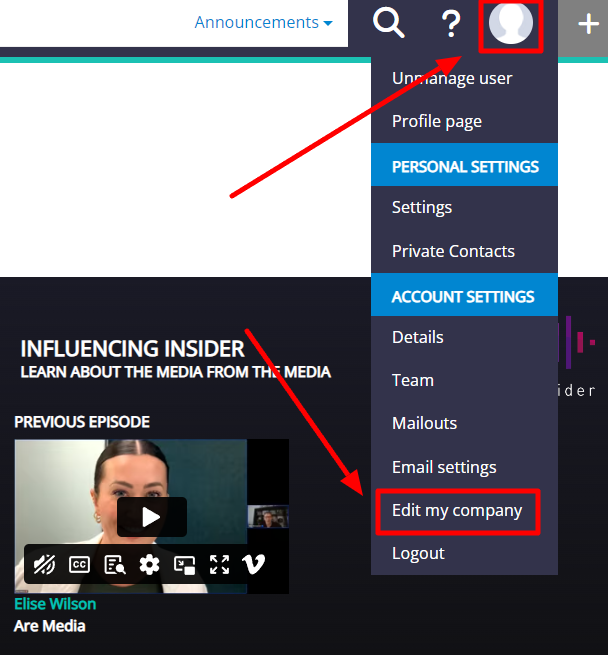Open the search magnifier icon
This screenshot has height=655, width=608.
click(x=389, y=23)
